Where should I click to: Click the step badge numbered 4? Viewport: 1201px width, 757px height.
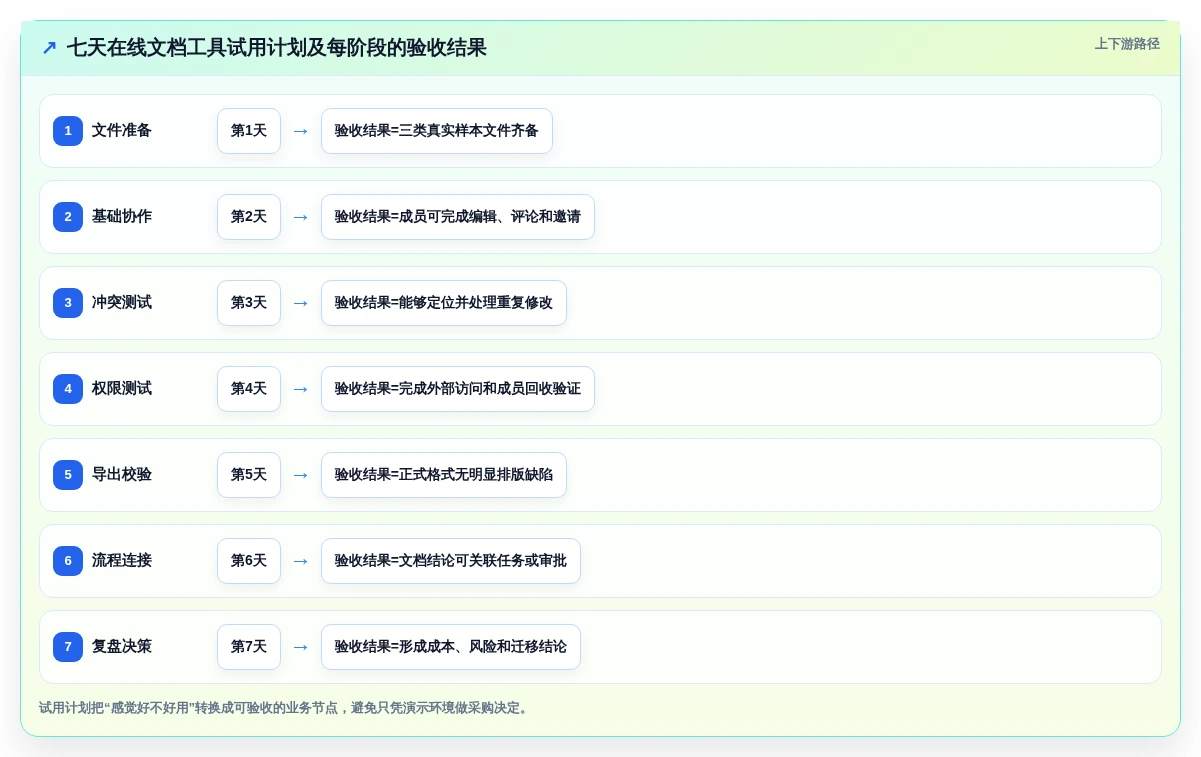coord(68,389)
